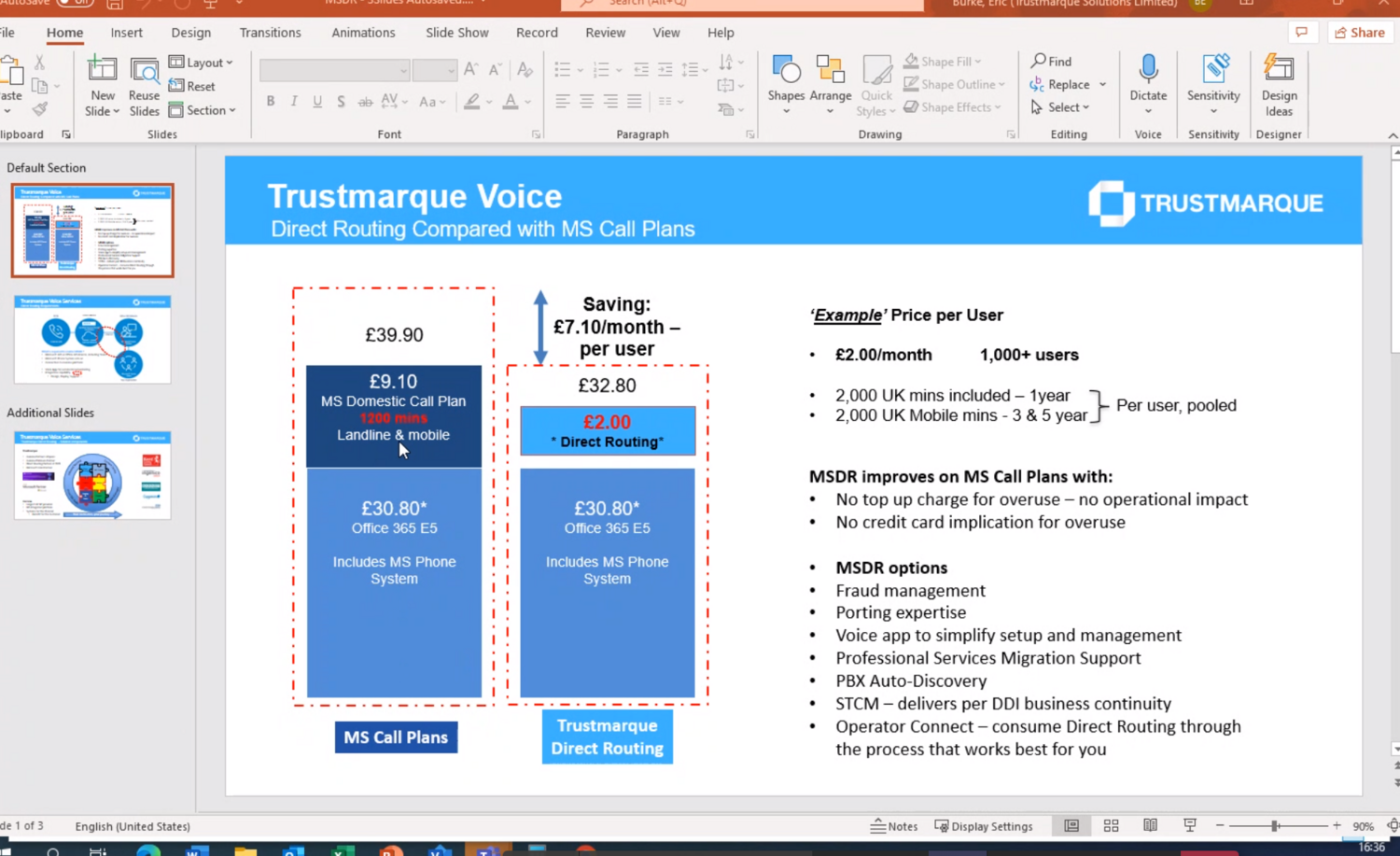The height and width of the screenshot is (856, 1400).
Task: Switch to the Transitions tab
Action: (270, 33)
